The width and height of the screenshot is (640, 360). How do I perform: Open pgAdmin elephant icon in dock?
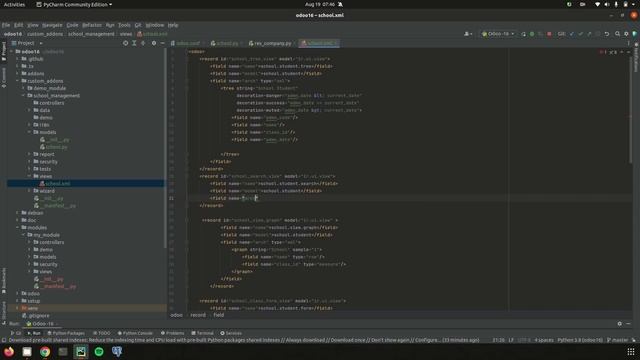[117, 351]
